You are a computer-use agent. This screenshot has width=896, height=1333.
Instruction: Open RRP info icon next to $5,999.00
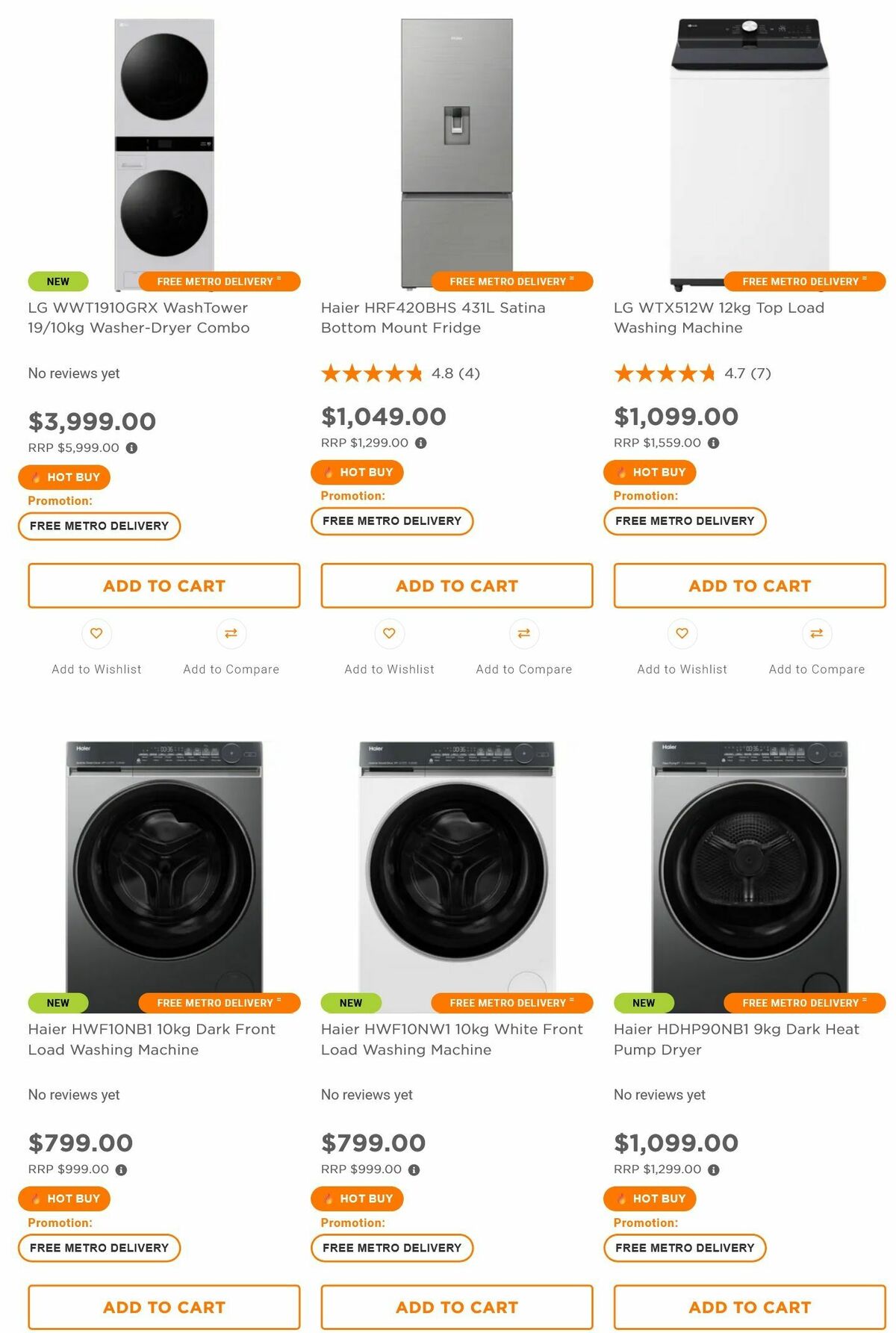131,448
